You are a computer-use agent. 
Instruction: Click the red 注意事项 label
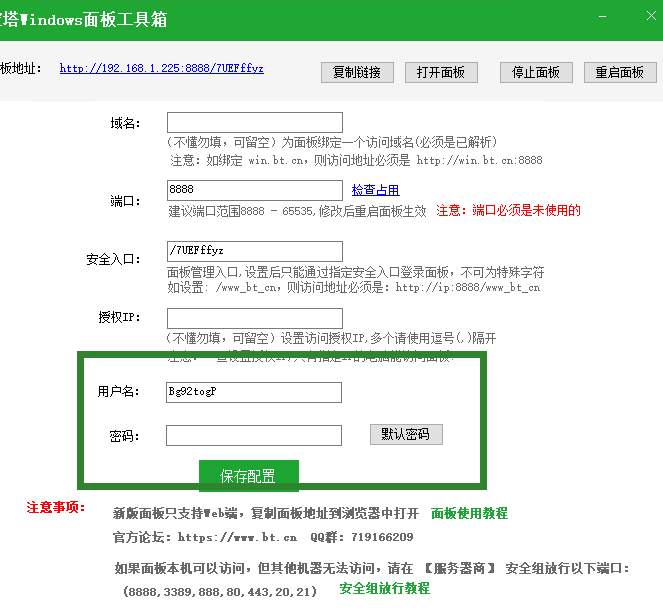[x=56, y=507]
